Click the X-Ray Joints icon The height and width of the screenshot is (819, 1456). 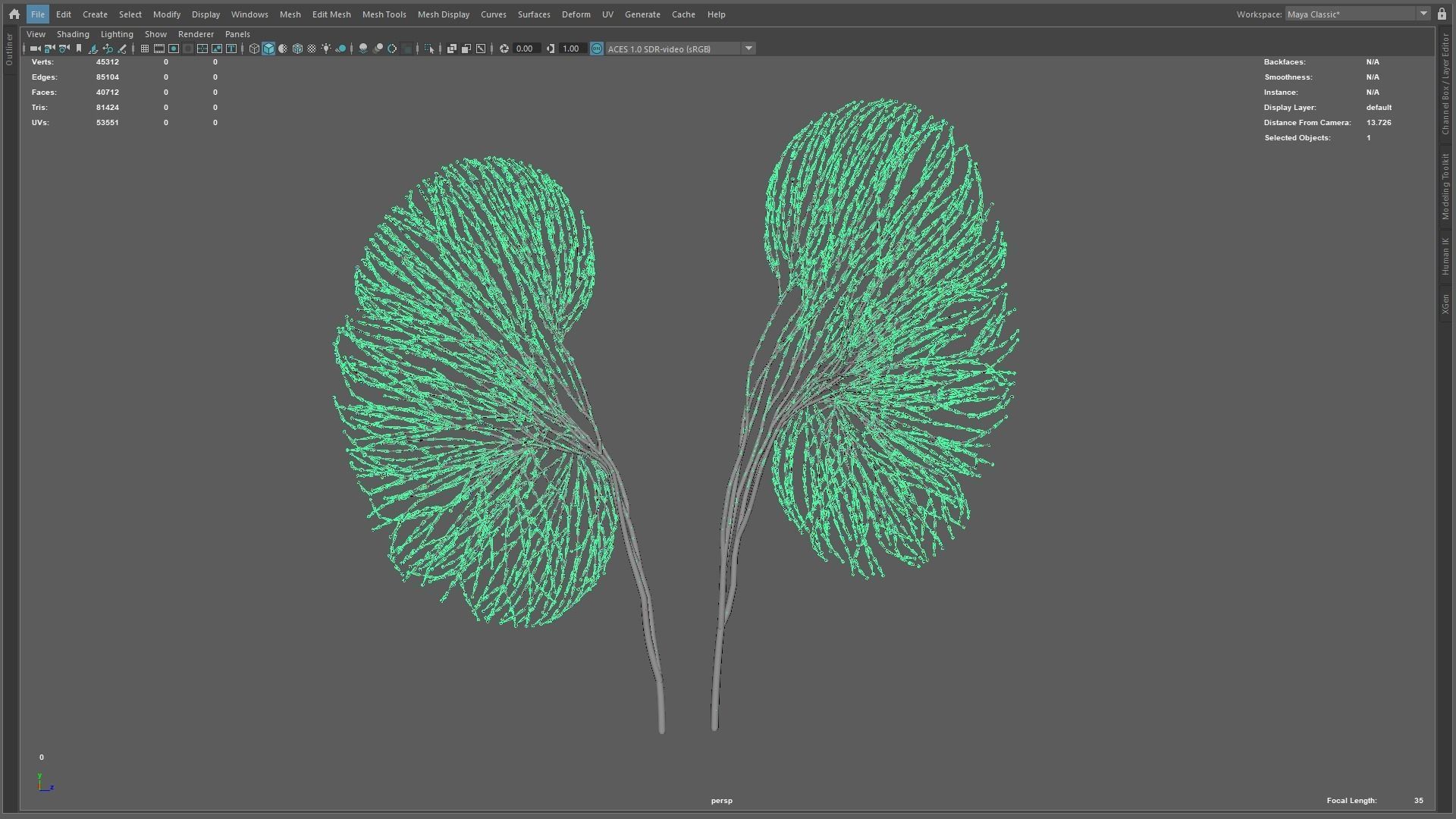pyautogui.click(x=481, y=49)
